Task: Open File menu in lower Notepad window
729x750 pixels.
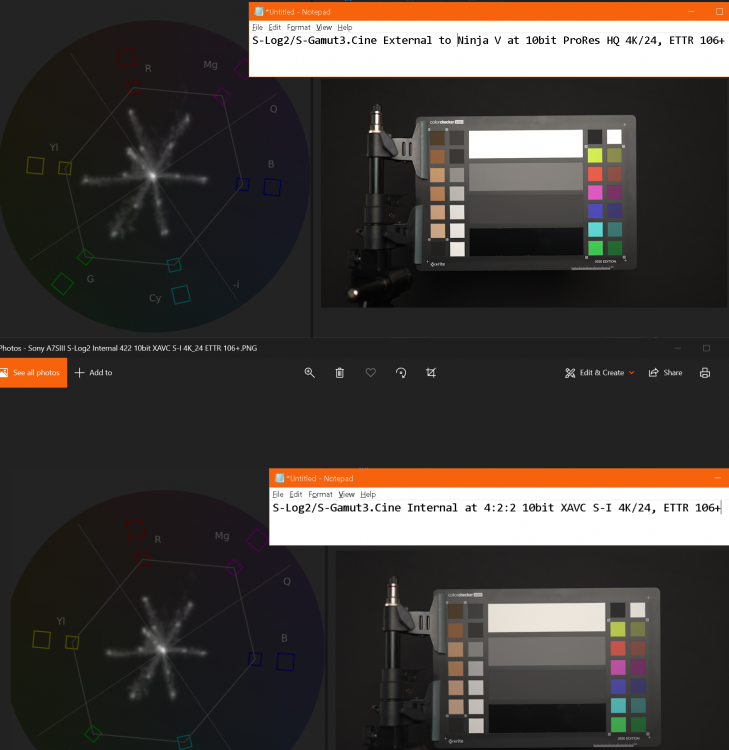Action: [x=278, y=494]
